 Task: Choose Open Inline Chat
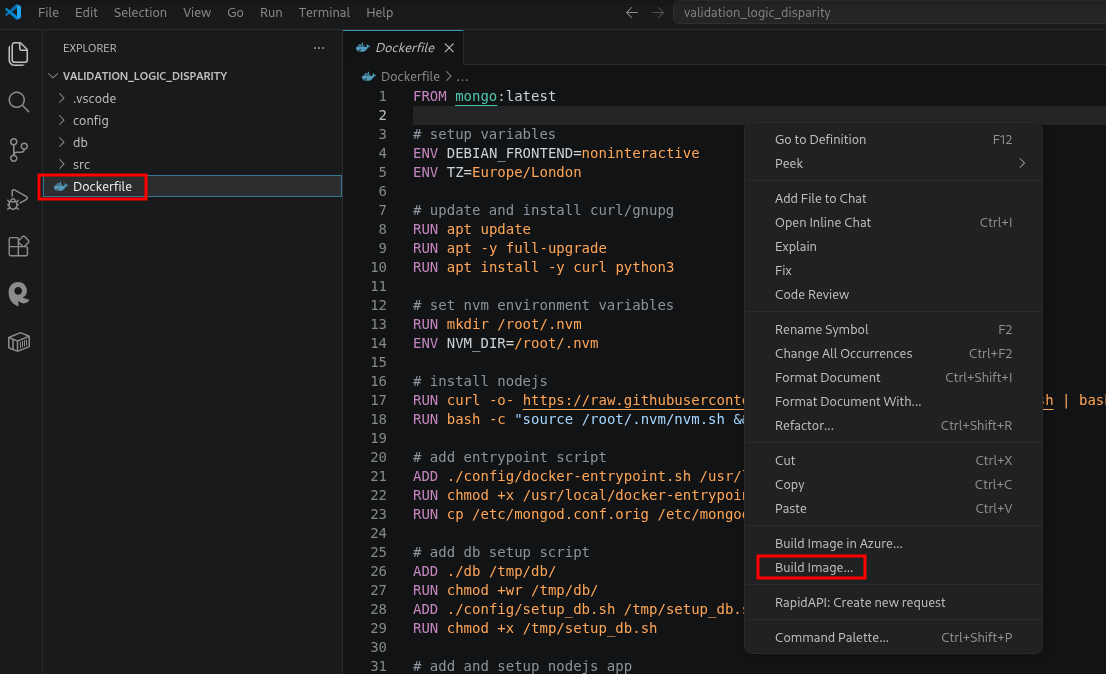[x=893, y=223]
